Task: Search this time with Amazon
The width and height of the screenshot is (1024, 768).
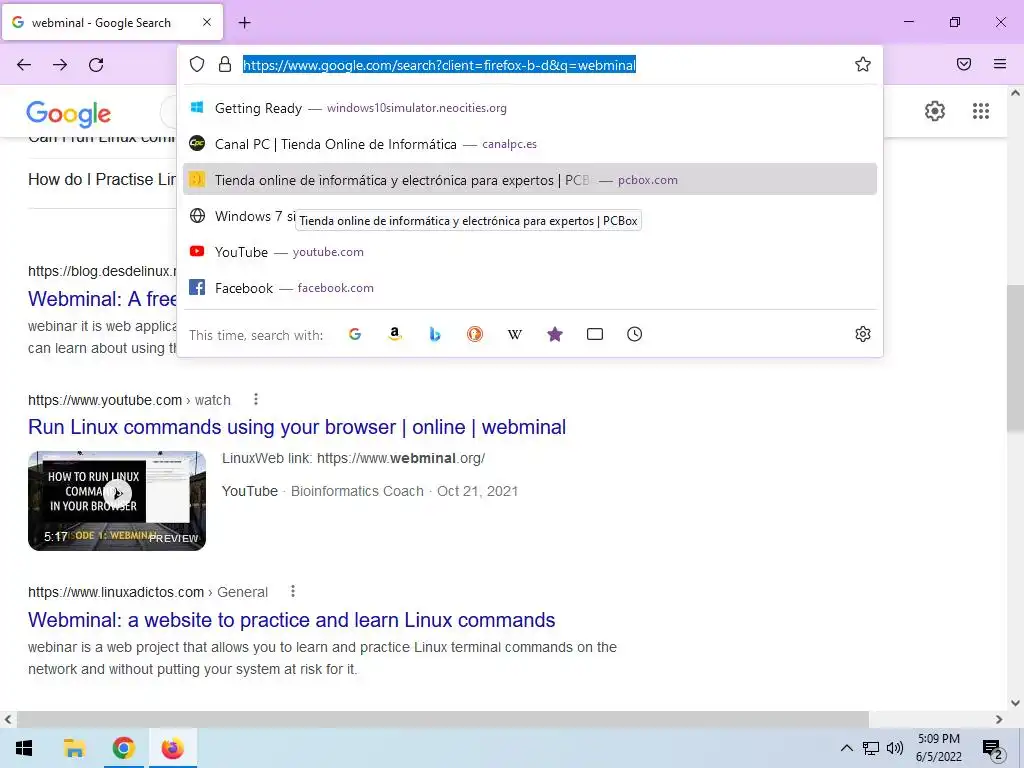Action: (395, 334)
